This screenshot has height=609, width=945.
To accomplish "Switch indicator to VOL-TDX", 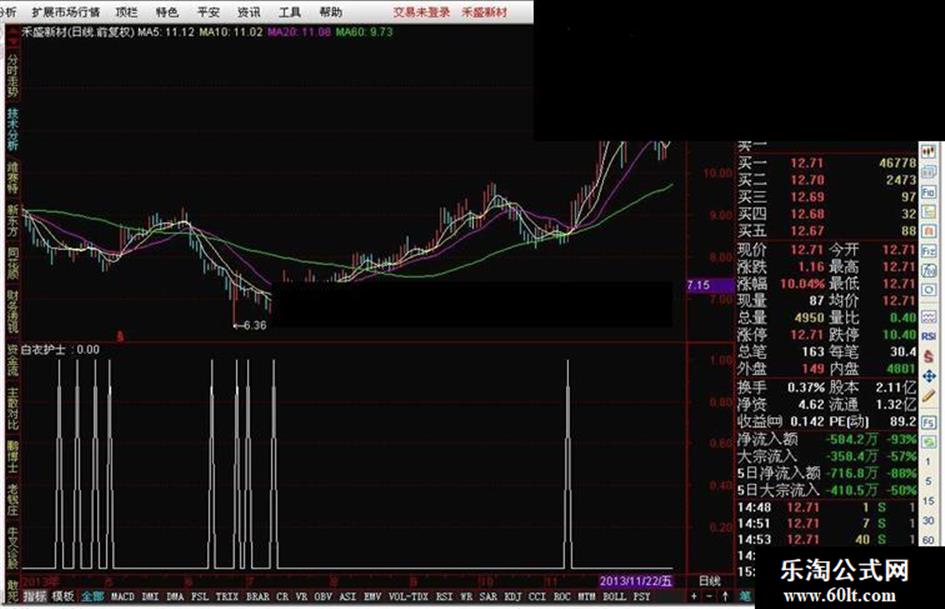I will tap(408, 596).
